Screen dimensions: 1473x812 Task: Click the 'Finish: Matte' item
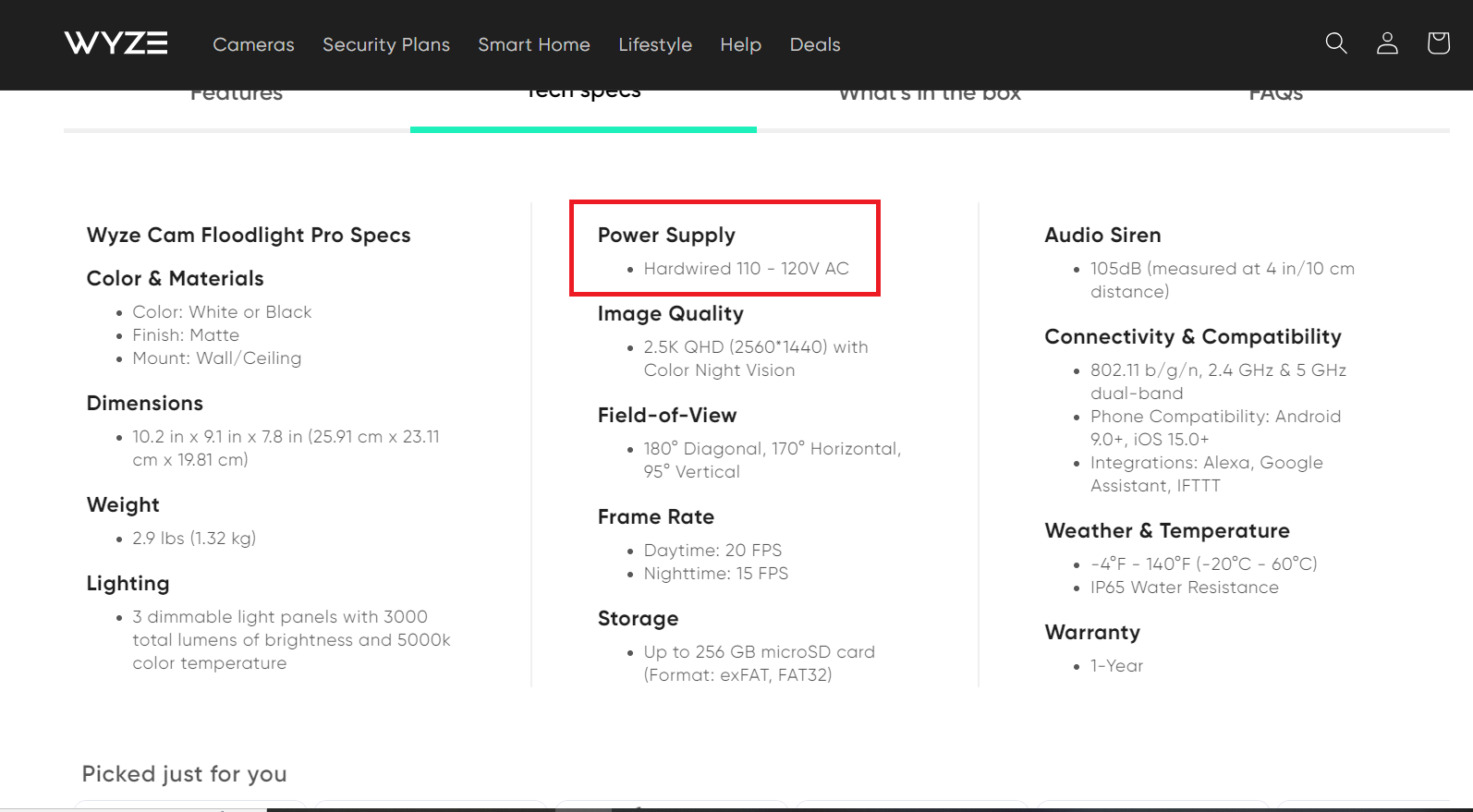(x=186, y=335)
